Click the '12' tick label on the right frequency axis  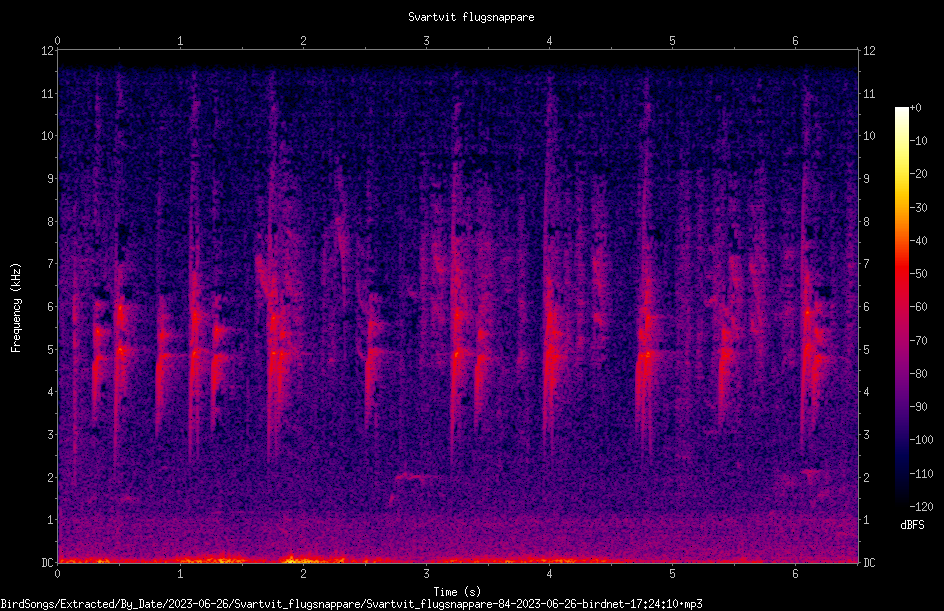869,51
